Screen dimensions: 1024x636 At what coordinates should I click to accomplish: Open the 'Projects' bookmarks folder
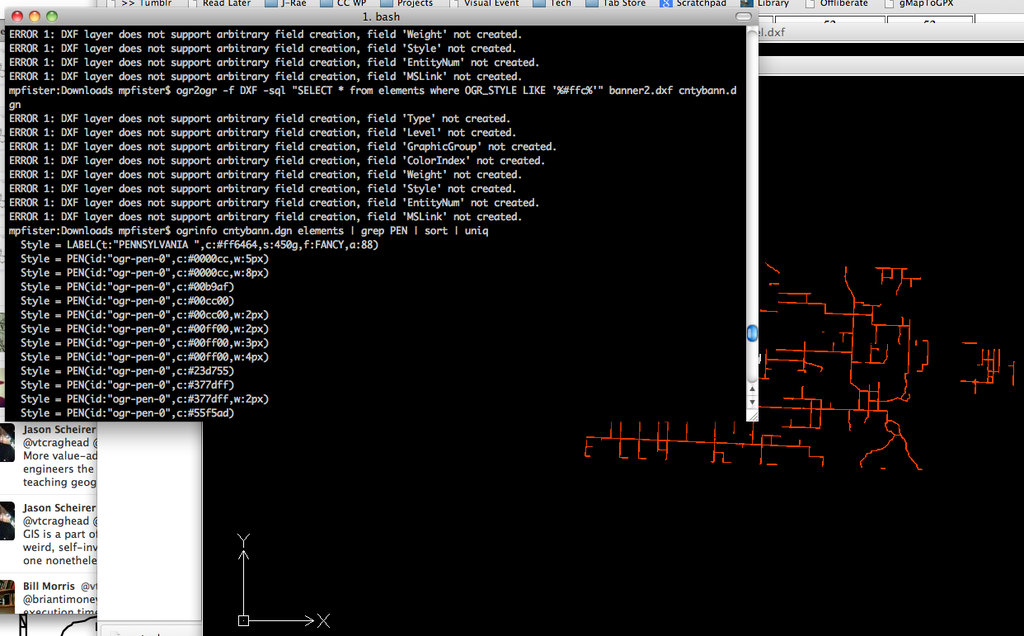408,3
